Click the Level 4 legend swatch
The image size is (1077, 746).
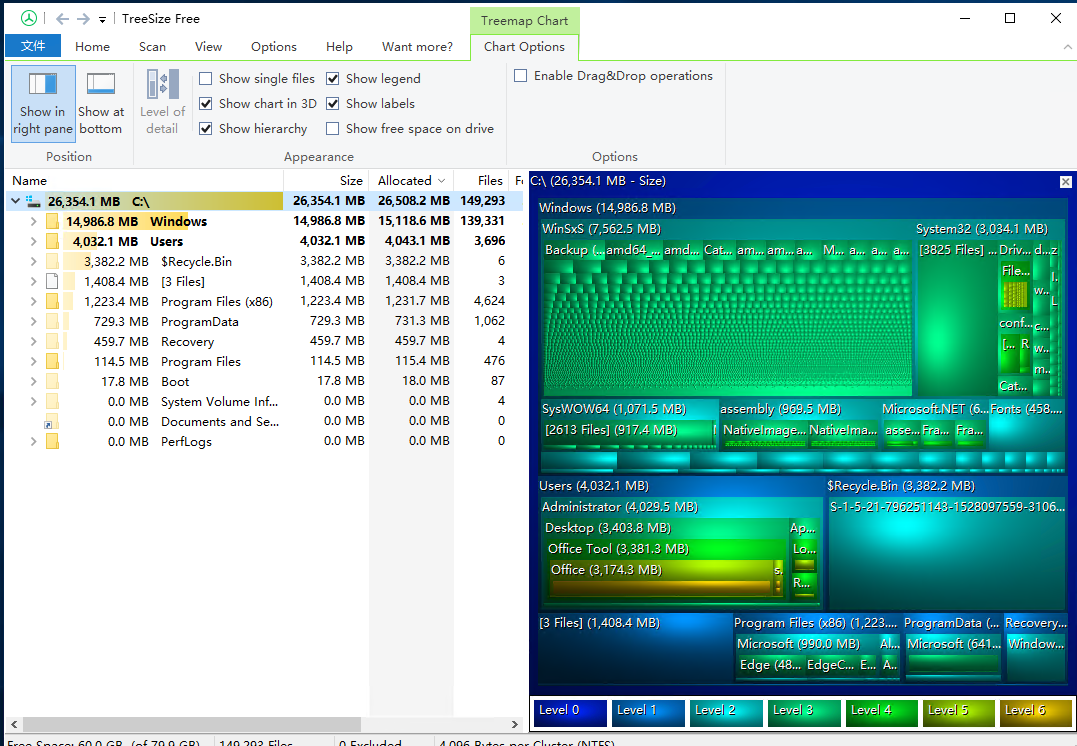click(x=881, y=712)
